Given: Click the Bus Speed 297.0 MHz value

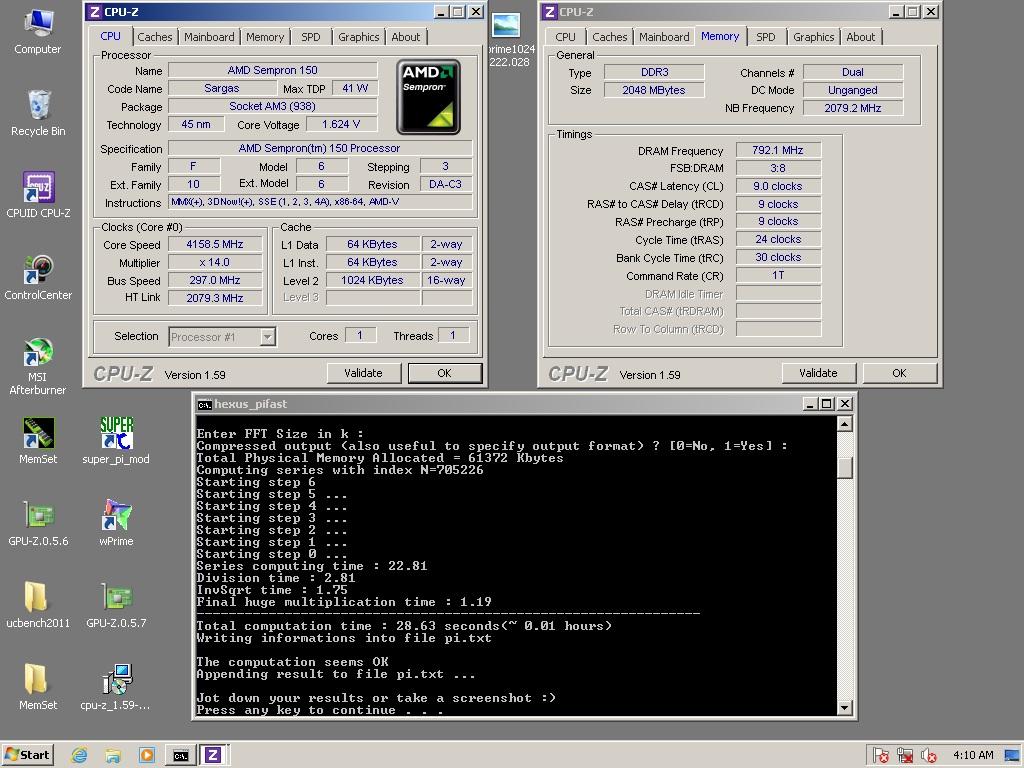Looking at the screenshot, I should (215, 280).
